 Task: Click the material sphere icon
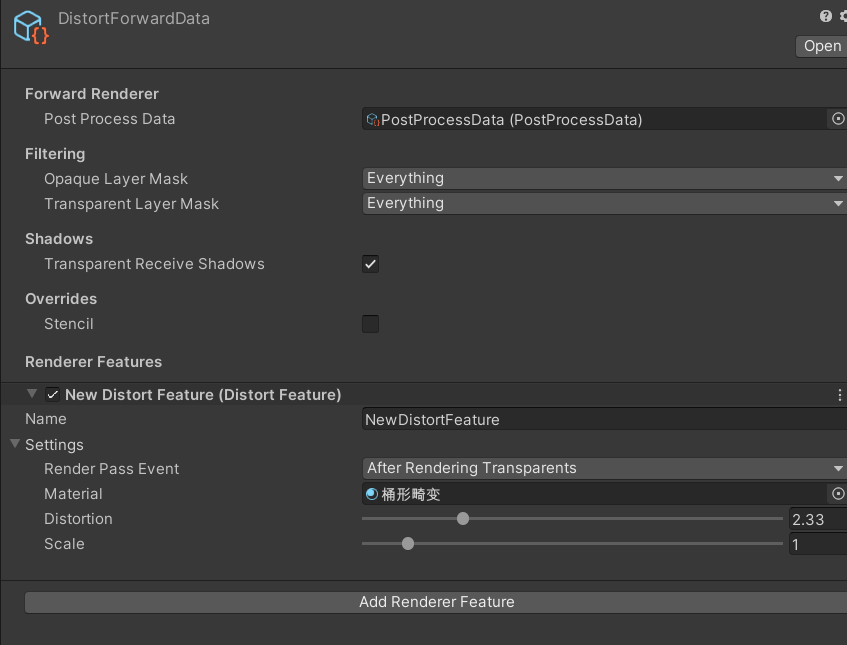(x=372, y=494)
